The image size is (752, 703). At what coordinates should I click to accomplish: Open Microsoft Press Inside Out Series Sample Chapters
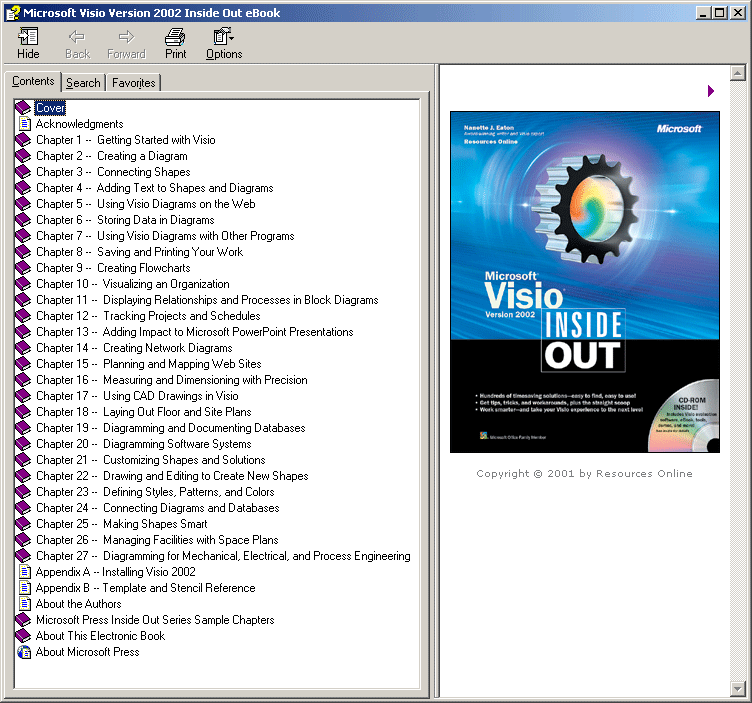pos(155,620)
